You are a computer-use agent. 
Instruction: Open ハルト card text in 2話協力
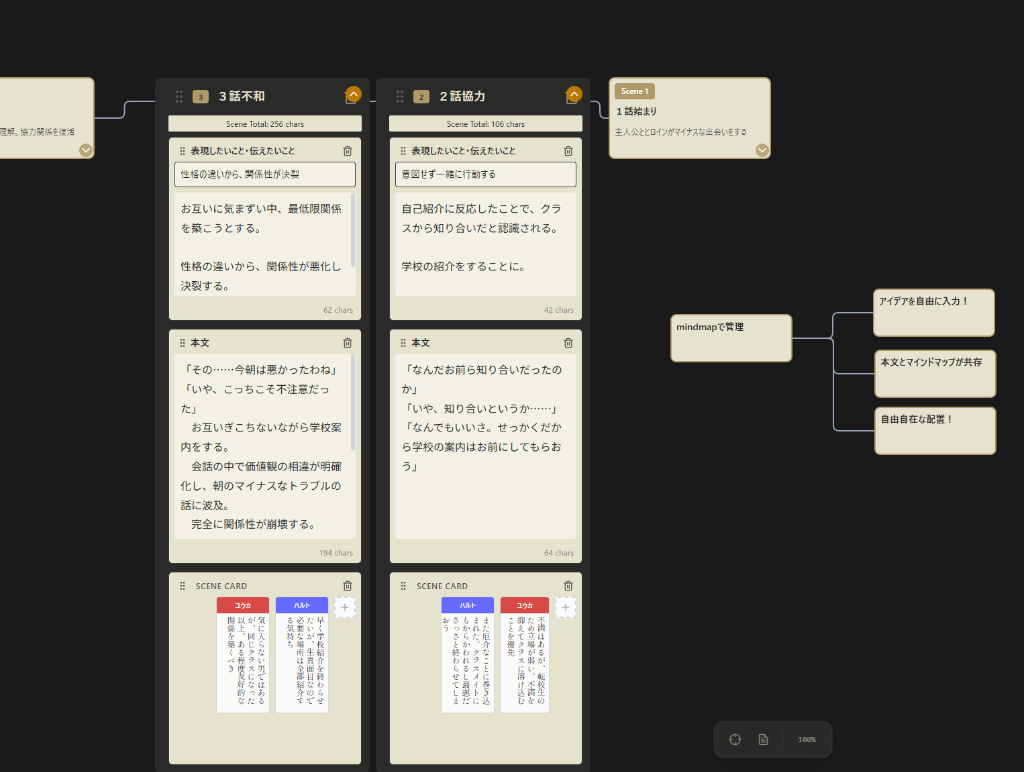[x=468, y=663]
